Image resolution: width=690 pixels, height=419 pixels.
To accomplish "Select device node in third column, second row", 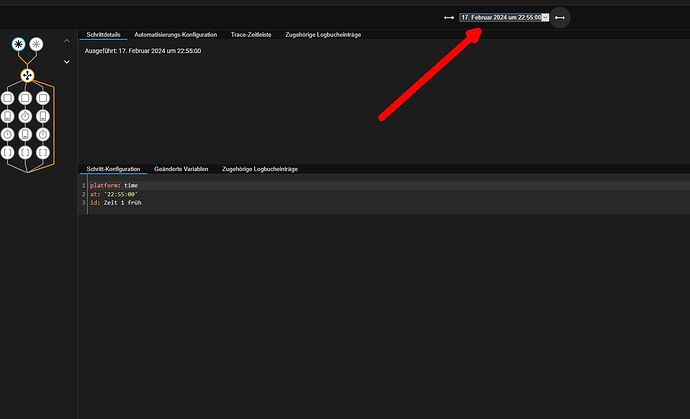I will 43,116.
